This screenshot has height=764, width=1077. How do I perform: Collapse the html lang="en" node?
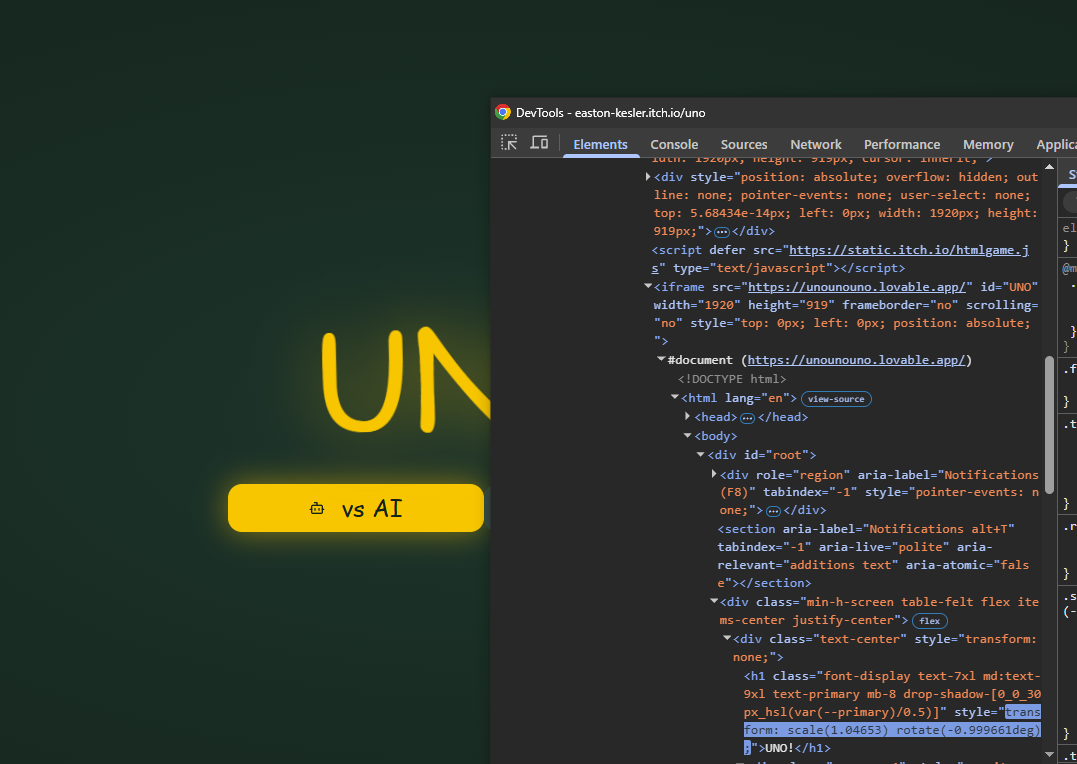[675, 397]
